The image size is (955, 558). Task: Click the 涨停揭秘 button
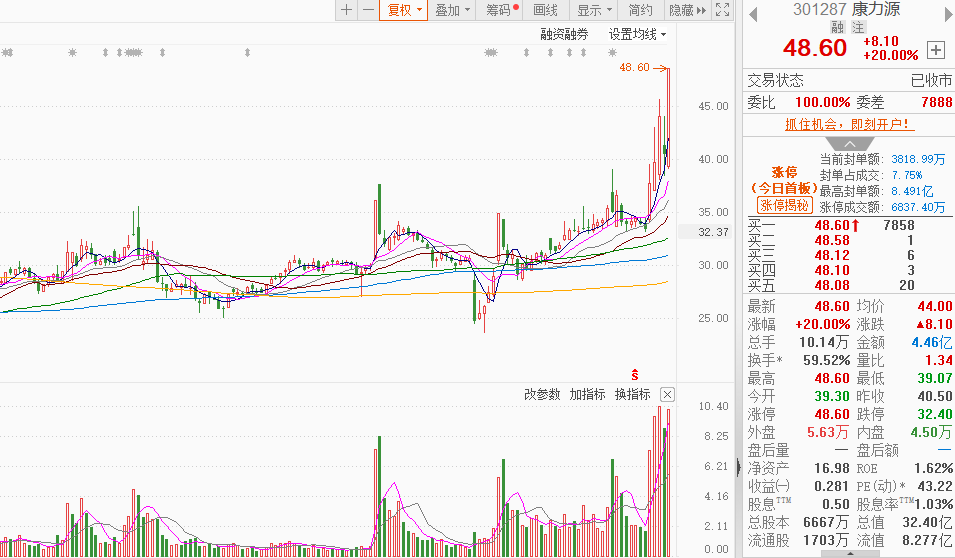pyautogui.click(x=784, y=205)
